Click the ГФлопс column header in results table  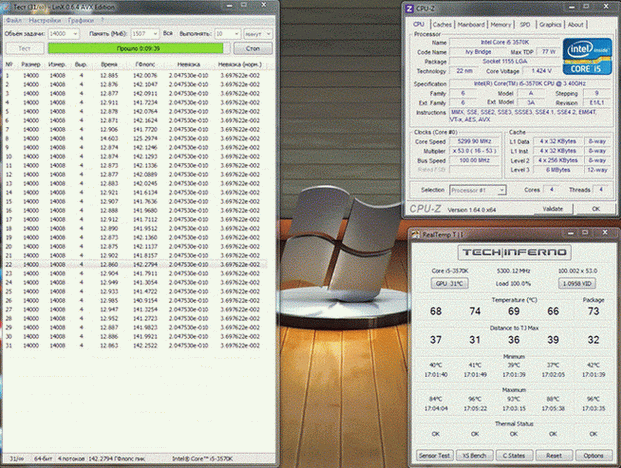point(147,63)
